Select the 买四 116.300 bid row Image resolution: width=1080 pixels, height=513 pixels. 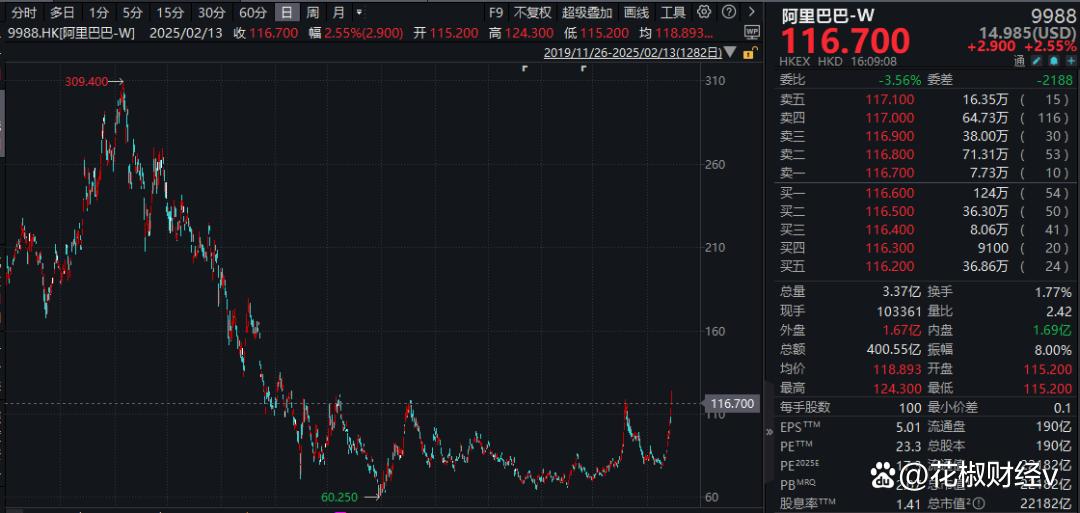[x=926, y=249]
